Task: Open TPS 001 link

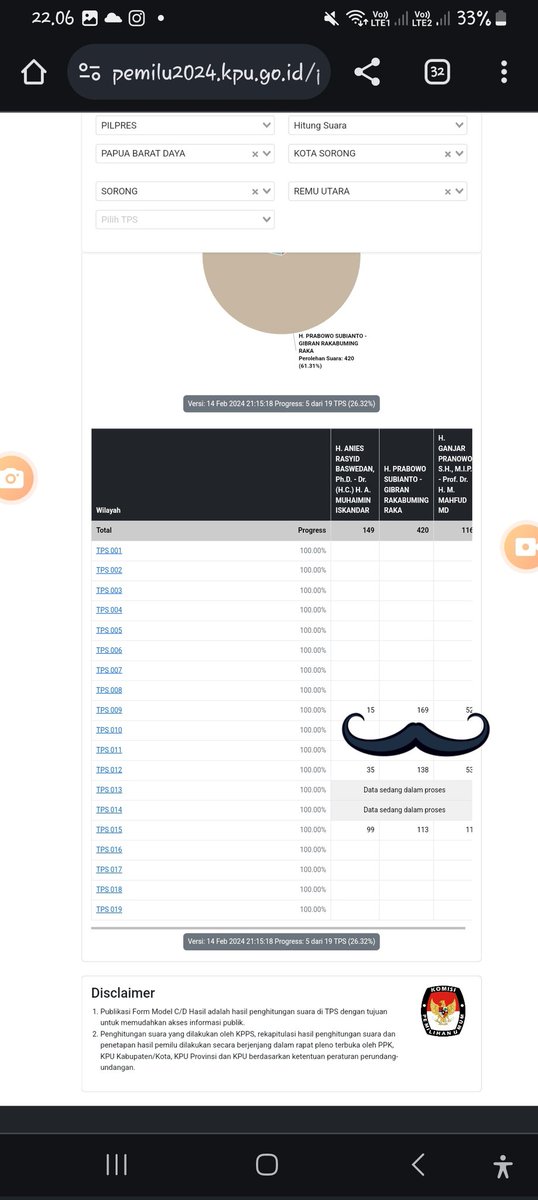Action: pos(109,551)
